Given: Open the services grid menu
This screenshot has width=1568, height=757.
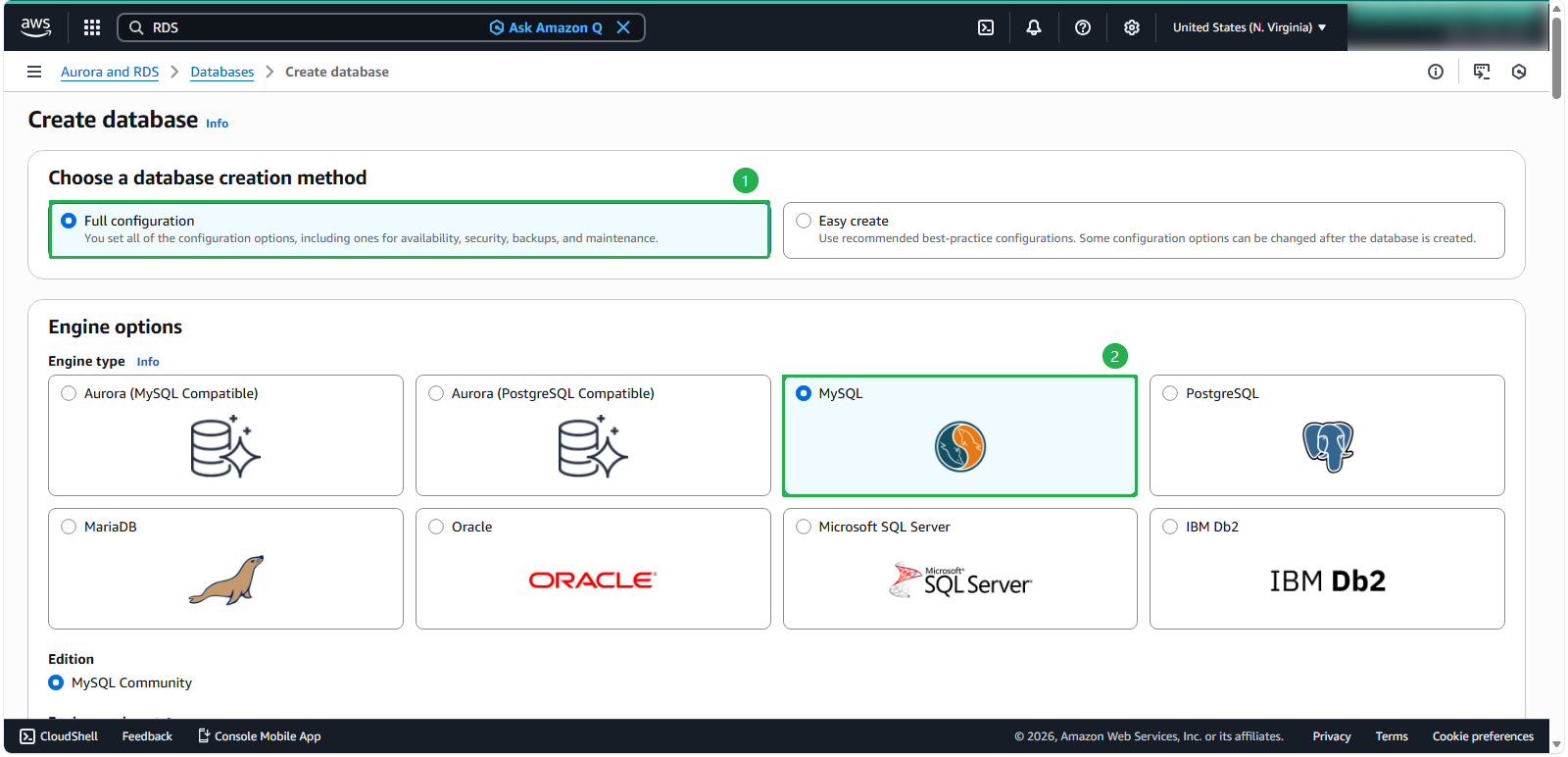Looking at the screenshot, I should click(92, 27).
